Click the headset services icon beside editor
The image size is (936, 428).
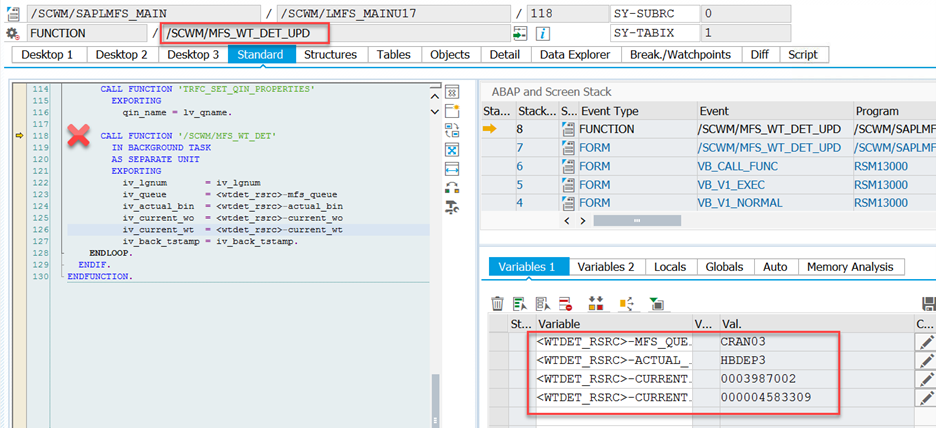452,187
